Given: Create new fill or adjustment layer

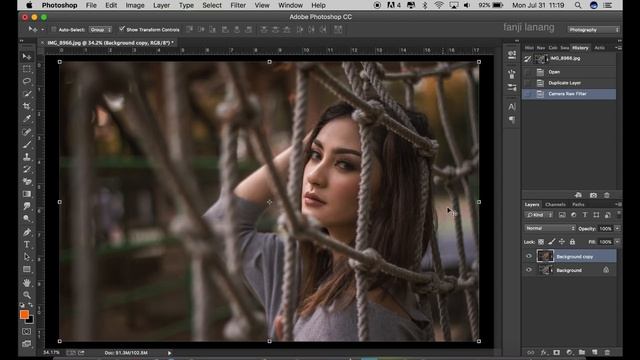Looking at the screenshot, I should tap(569, 352).
